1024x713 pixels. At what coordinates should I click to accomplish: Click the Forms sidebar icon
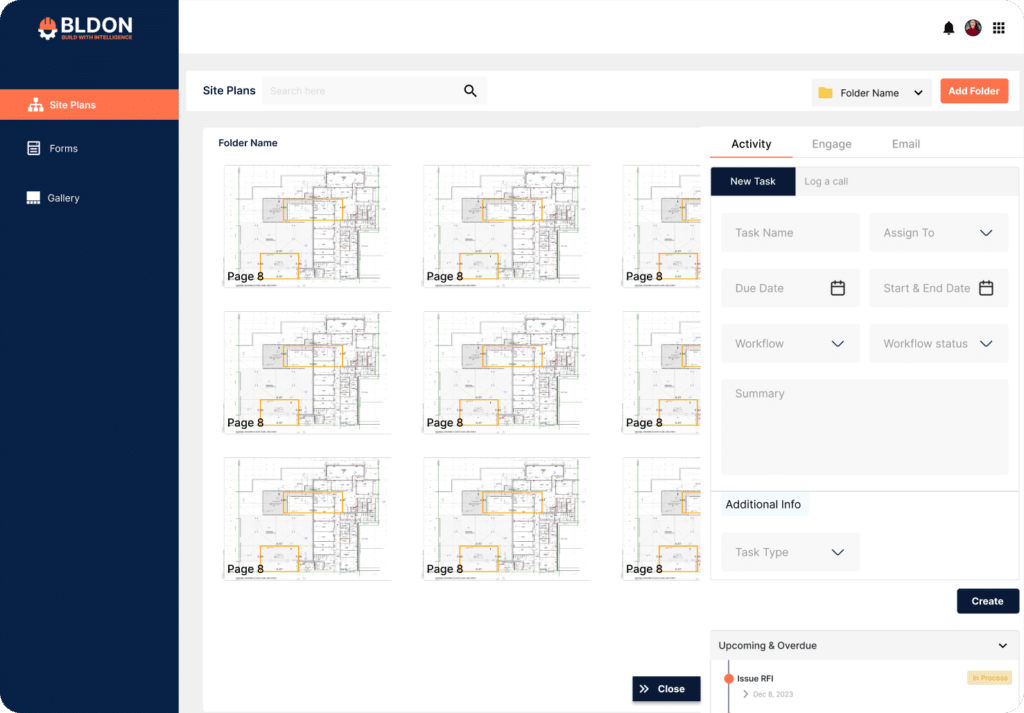(34, 148)
